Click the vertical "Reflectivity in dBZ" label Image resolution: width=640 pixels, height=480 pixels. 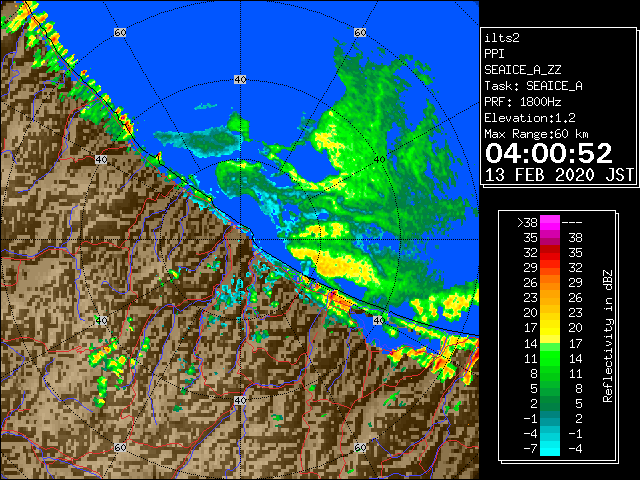point(608,336)
